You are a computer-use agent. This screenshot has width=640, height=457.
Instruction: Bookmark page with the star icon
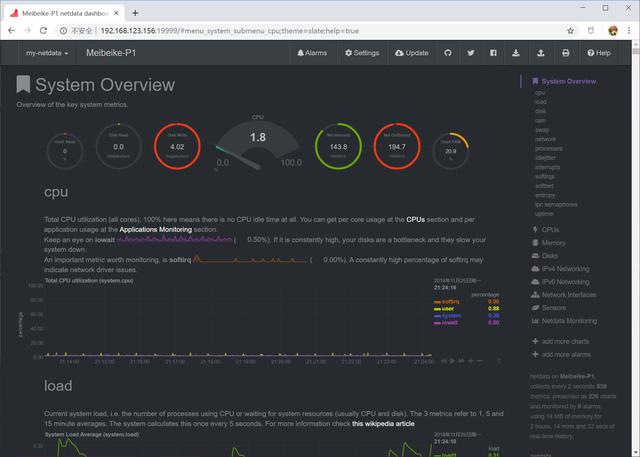571,31
